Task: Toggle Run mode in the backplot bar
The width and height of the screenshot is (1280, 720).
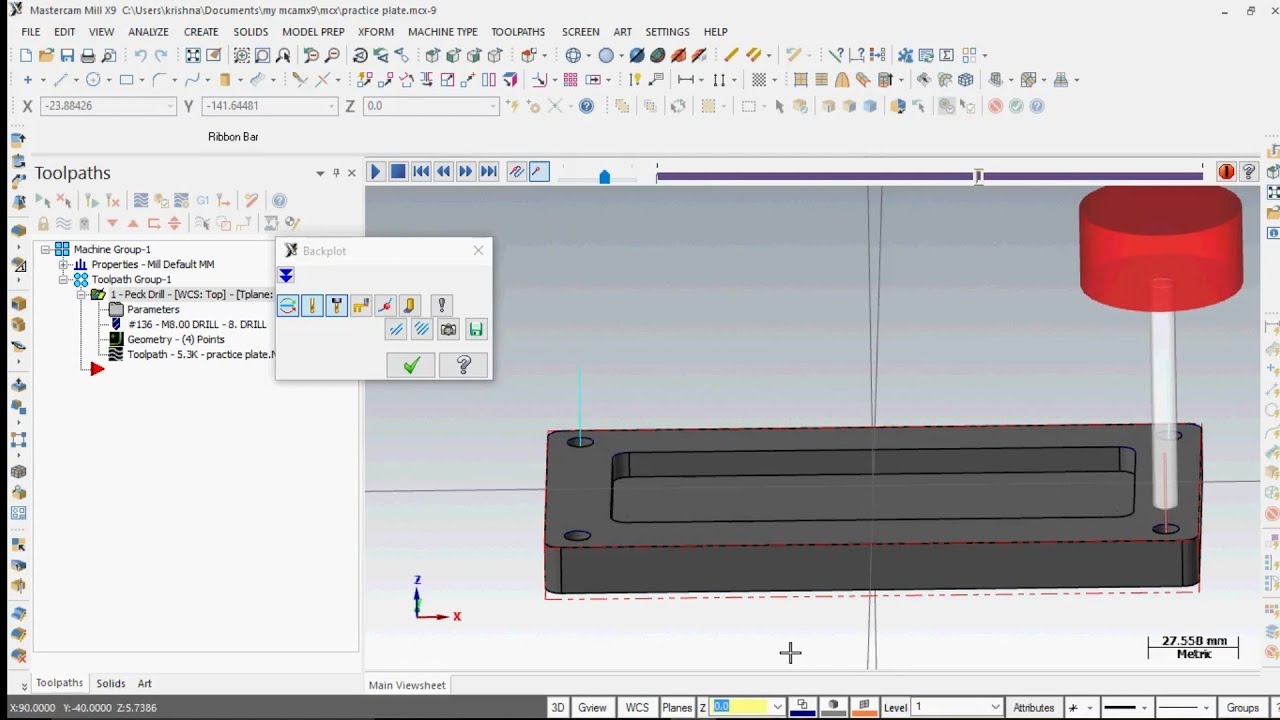Action: [x=539, y=172]
